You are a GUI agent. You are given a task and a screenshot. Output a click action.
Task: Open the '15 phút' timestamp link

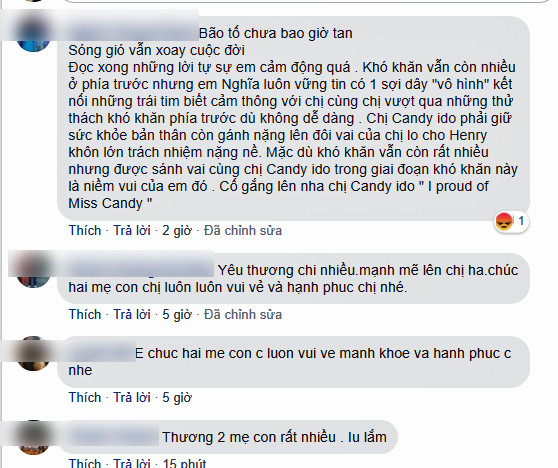point(184,463)
